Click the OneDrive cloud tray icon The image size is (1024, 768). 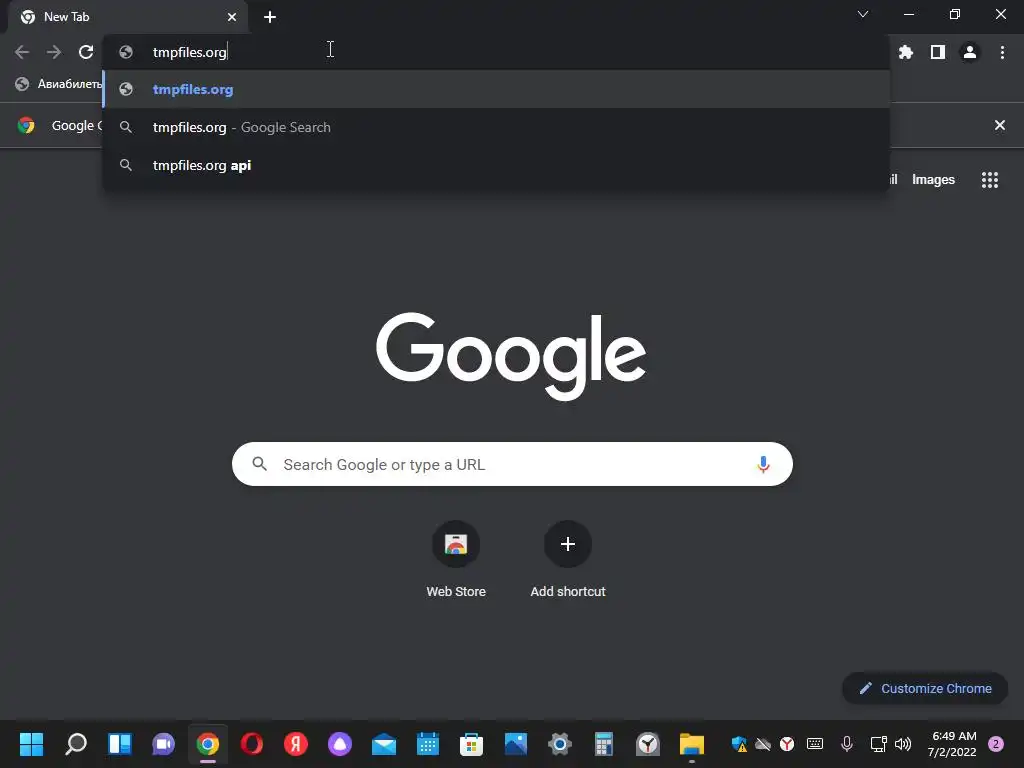(763, 744)
